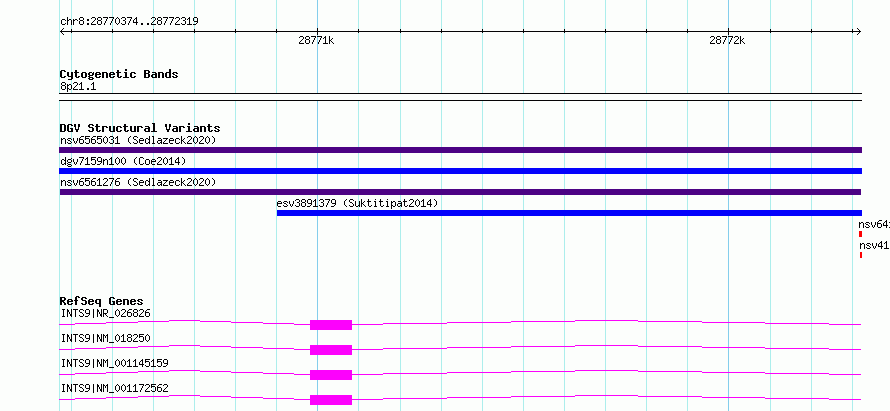Click the 28771k ruler tick label
Image resolution: width=890 pixels, height=411 pixels.
316,40
